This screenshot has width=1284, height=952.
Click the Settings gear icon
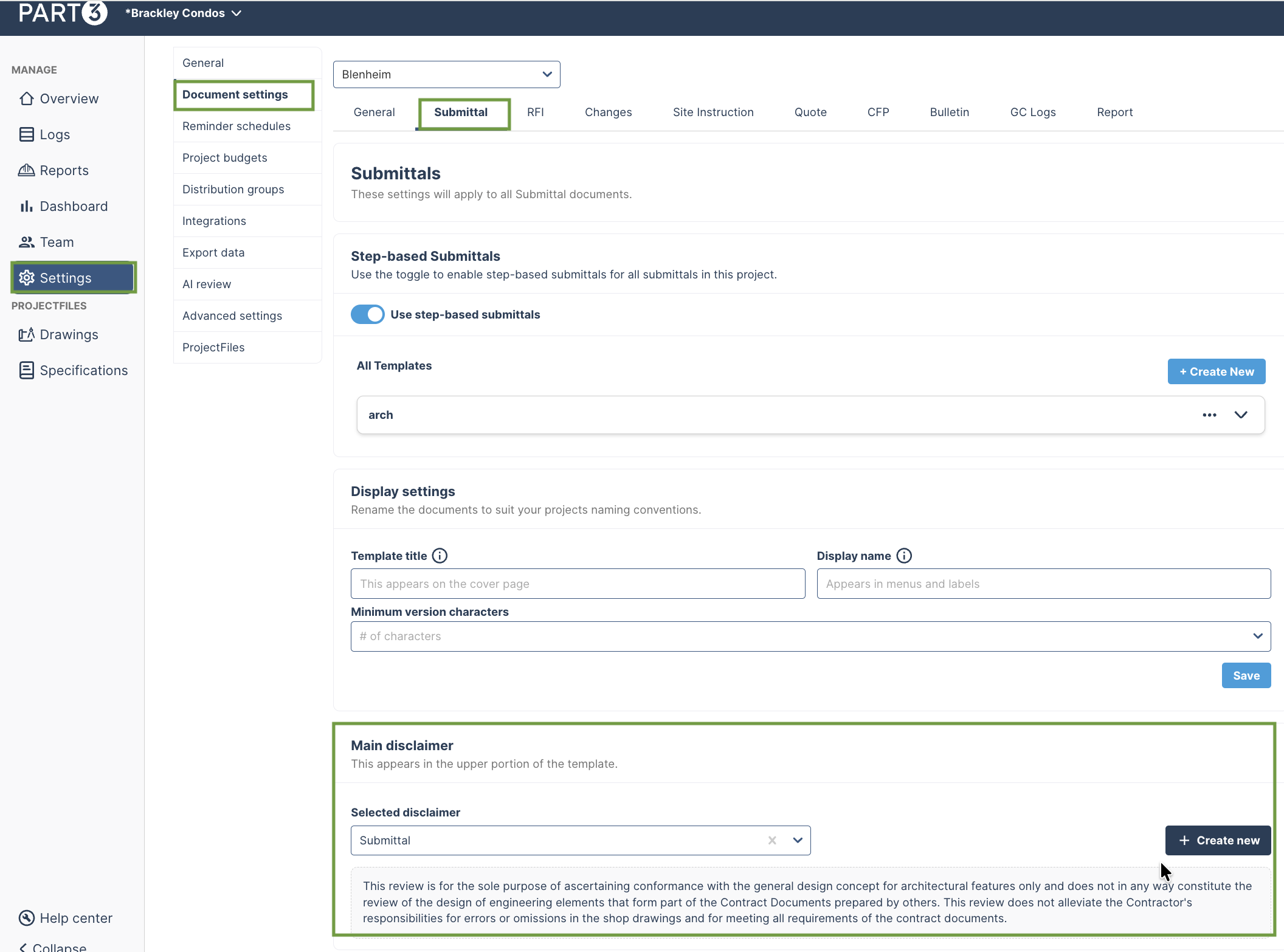[26, 278]
